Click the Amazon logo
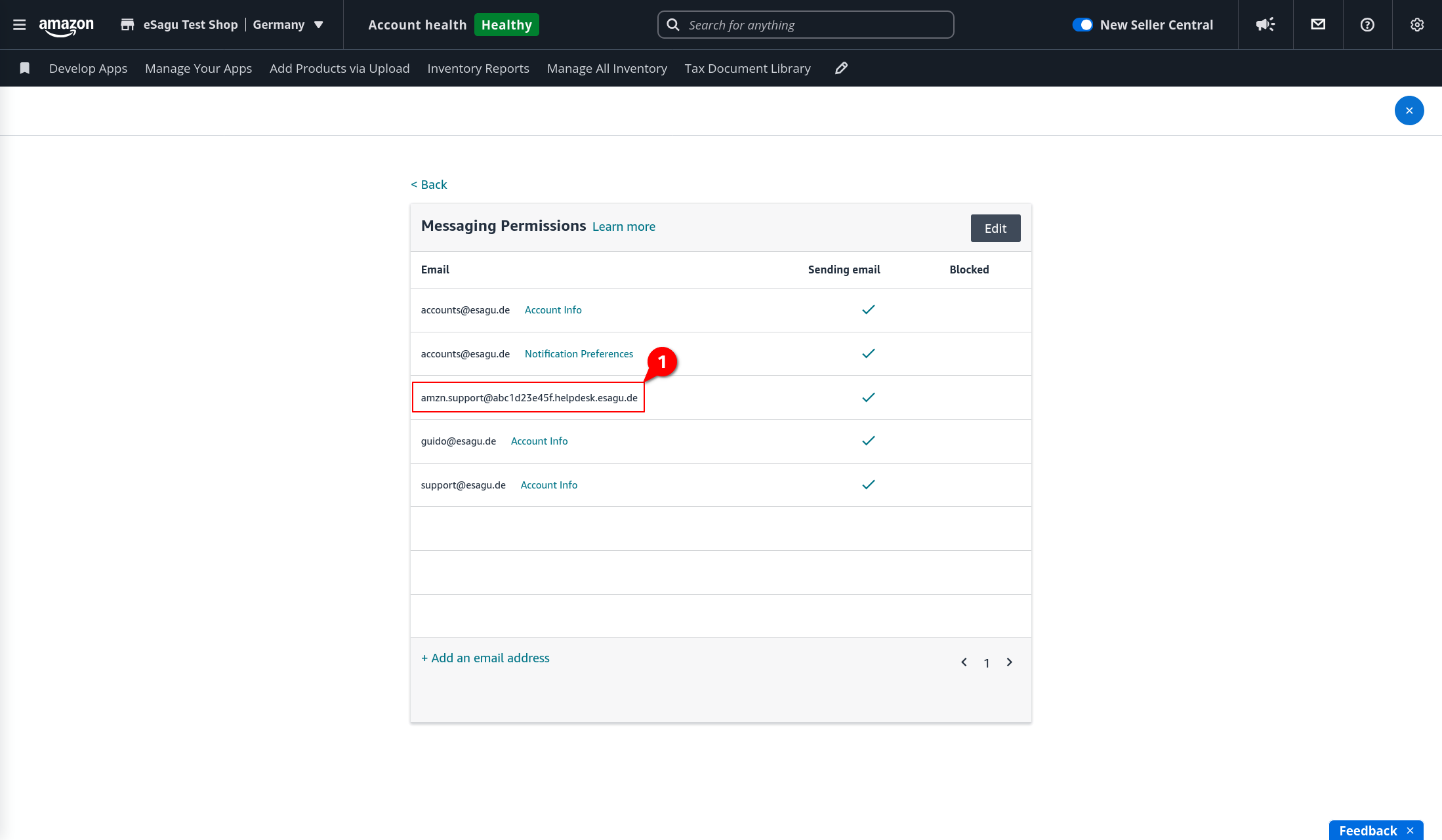This screenshot has height=840, width=1442. coord(66,26)
